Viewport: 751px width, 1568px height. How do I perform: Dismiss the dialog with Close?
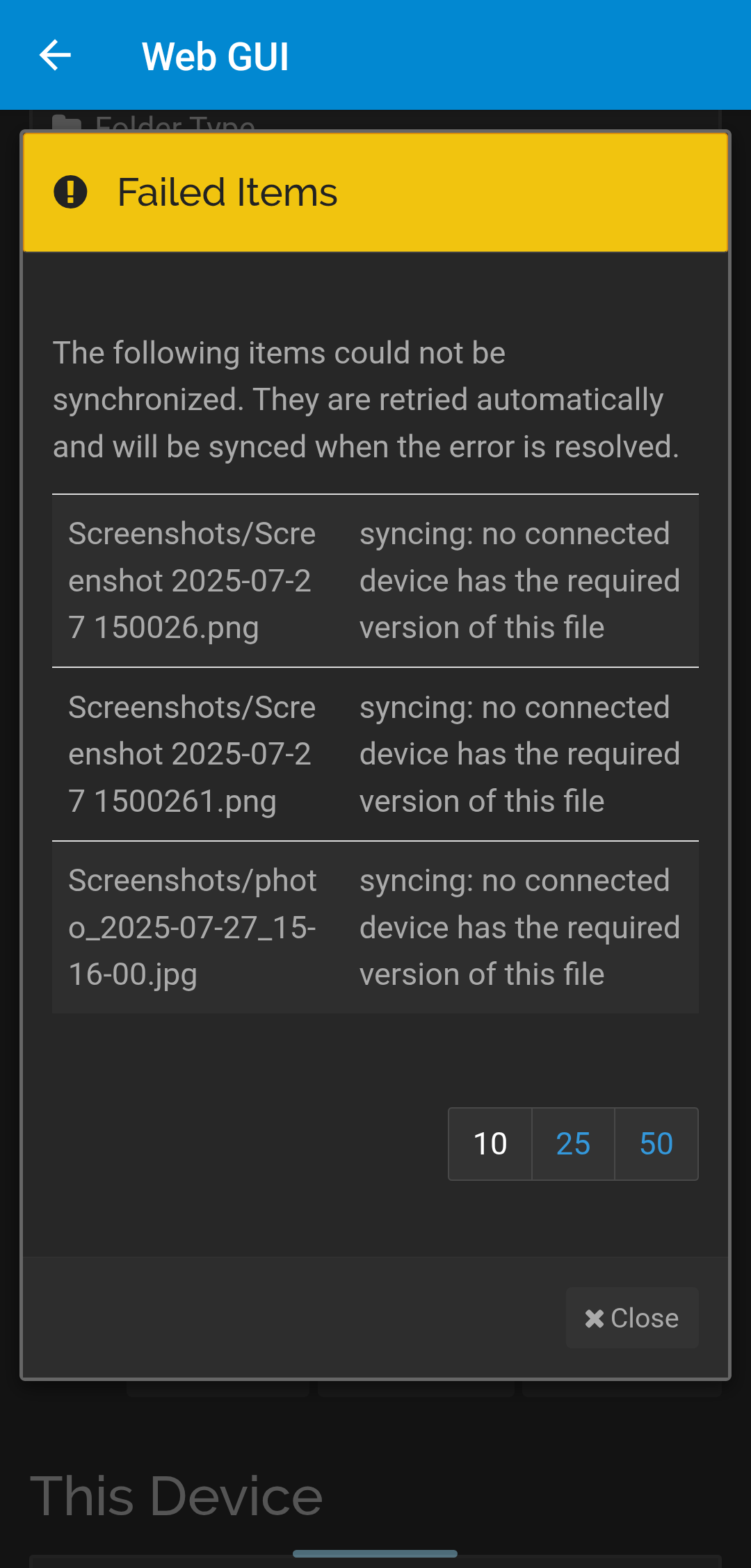click(631, 1317)
